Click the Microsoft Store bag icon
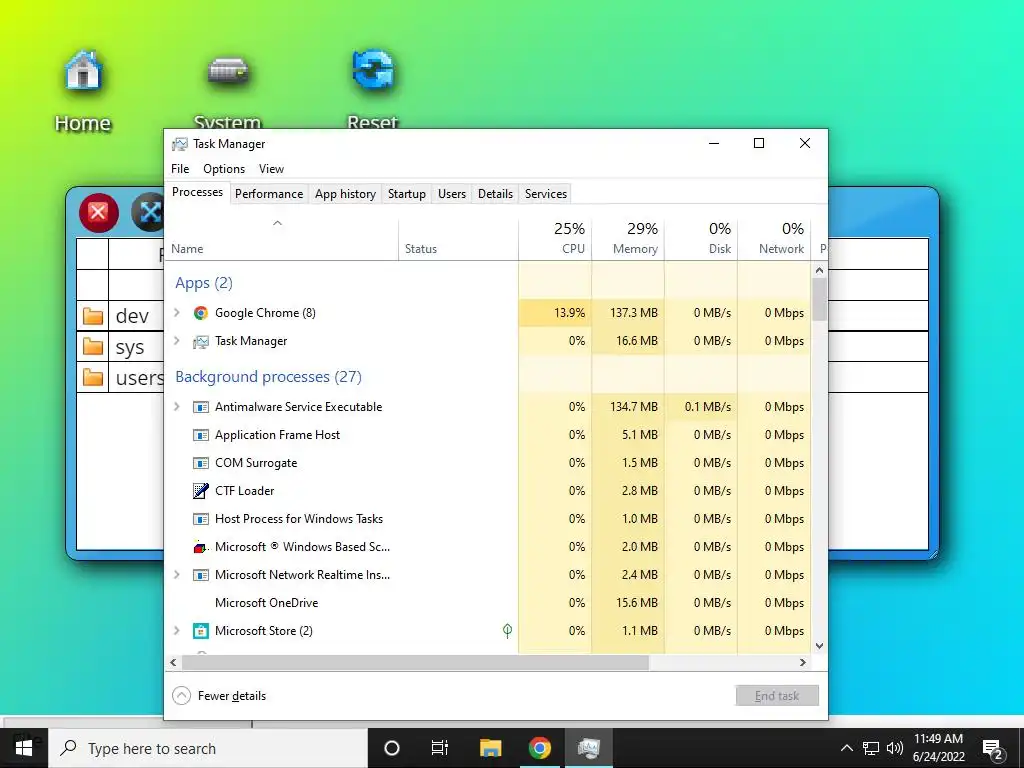This screenshot has width=1024, height=768. 200,631
